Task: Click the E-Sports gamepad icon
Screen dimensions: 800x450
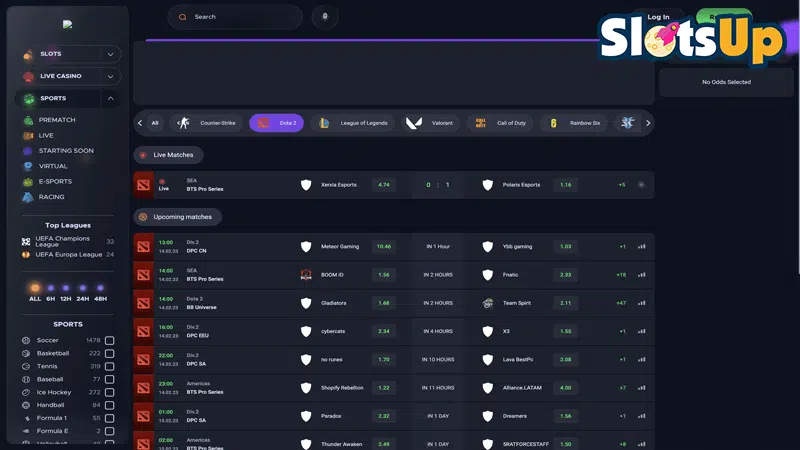Action: click(28, 182)
